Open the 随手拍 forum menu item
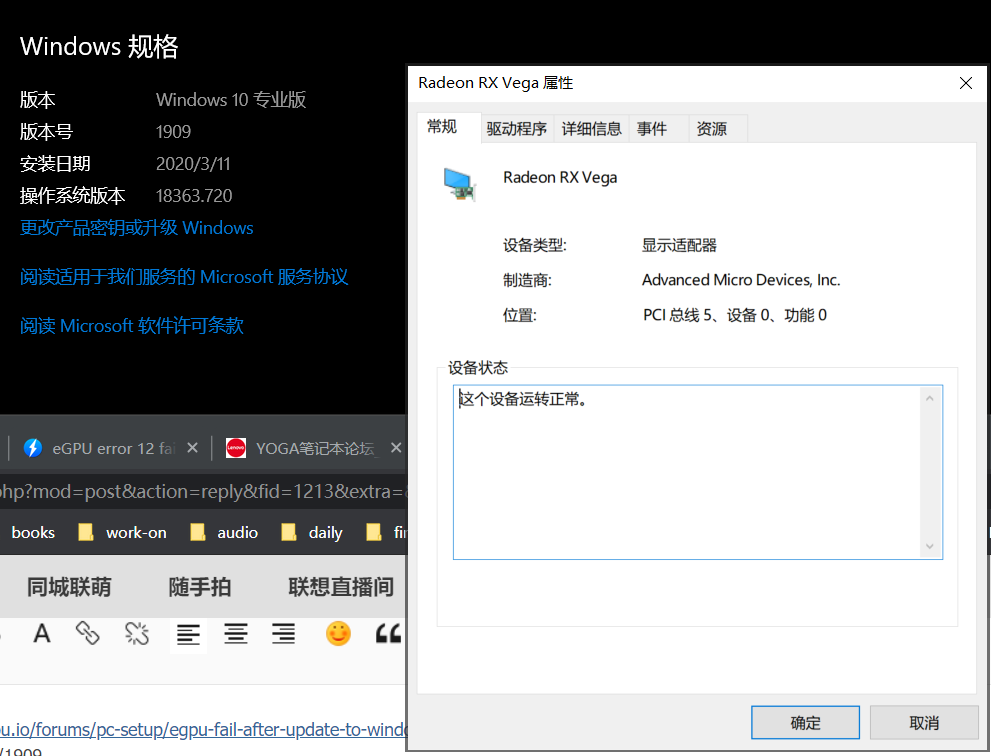991x756 pixels. click(x=200, y=587)
